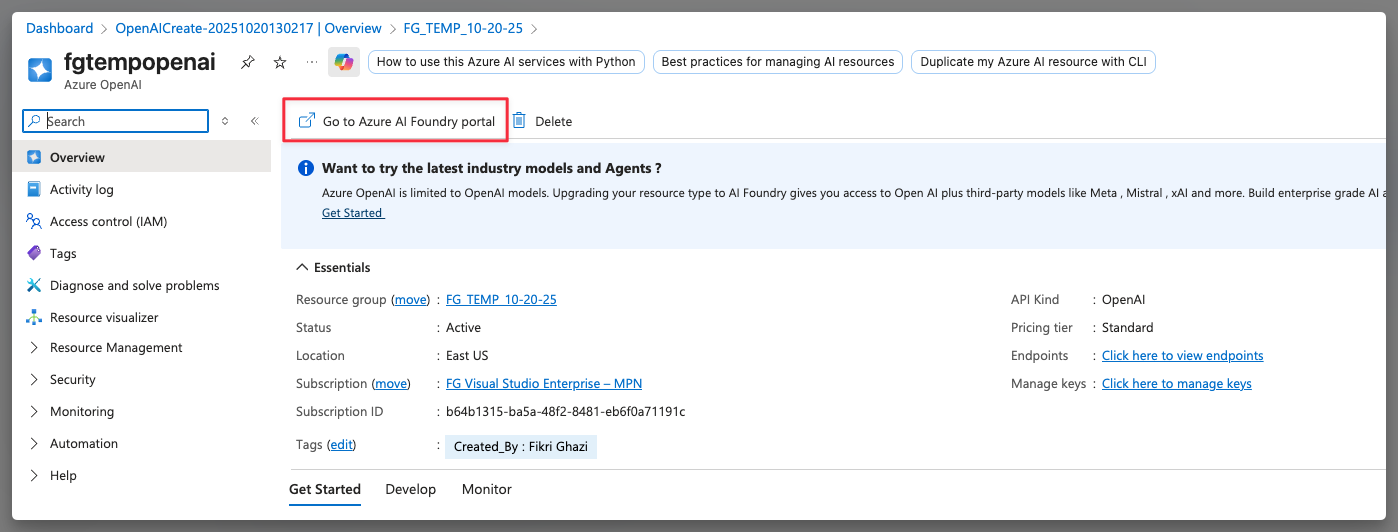Click the move link beside Subscription
Viewport: 1398px width, 532px height.
pos(391,383)
